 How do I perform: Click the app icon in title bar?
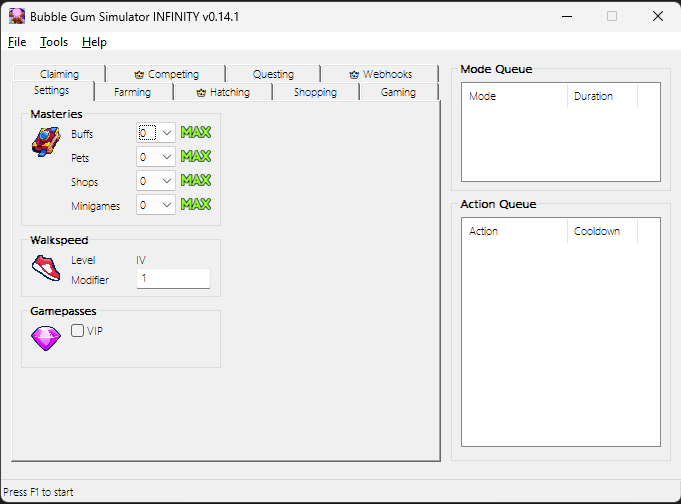(x=17, y=16)
